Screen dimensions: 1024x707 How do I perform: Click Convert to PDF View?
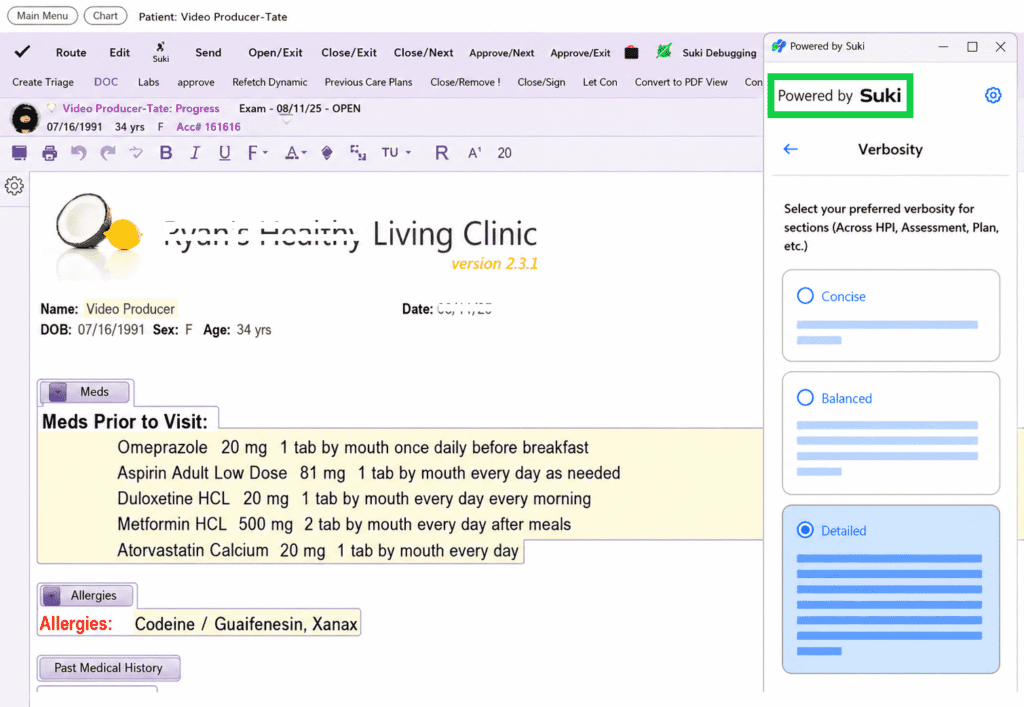tap(680, 82)
